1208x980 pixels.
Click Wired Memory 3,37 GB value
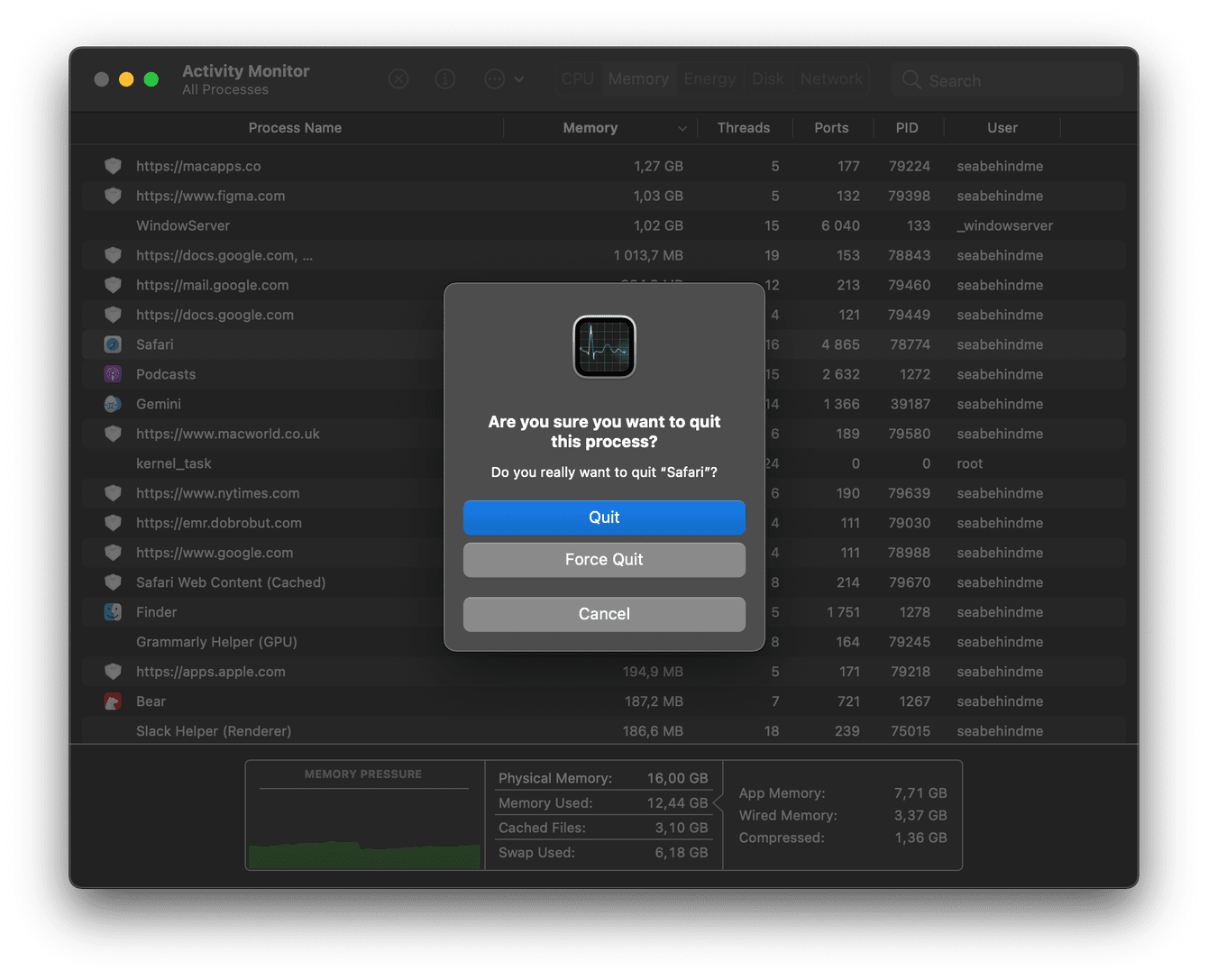[920, 815]
